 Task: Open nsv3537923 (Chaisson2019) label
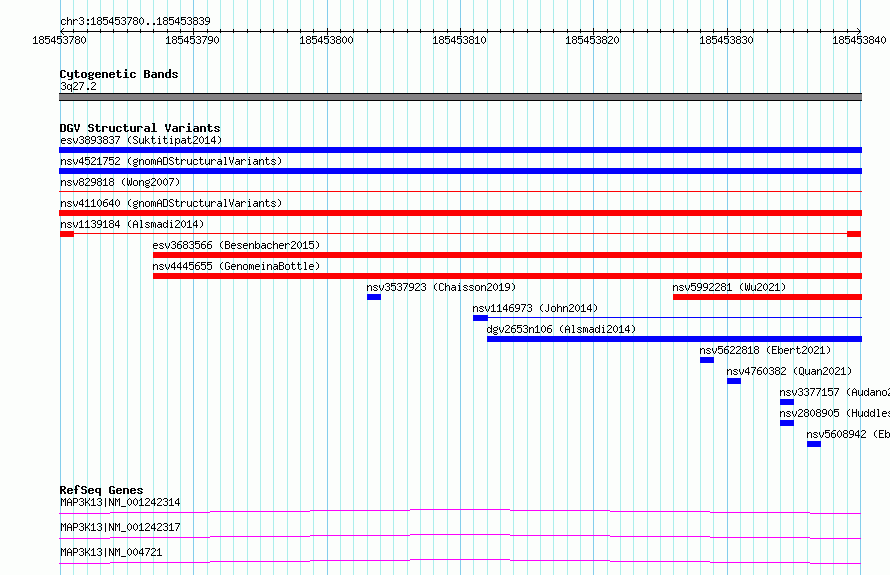(442, 287)
